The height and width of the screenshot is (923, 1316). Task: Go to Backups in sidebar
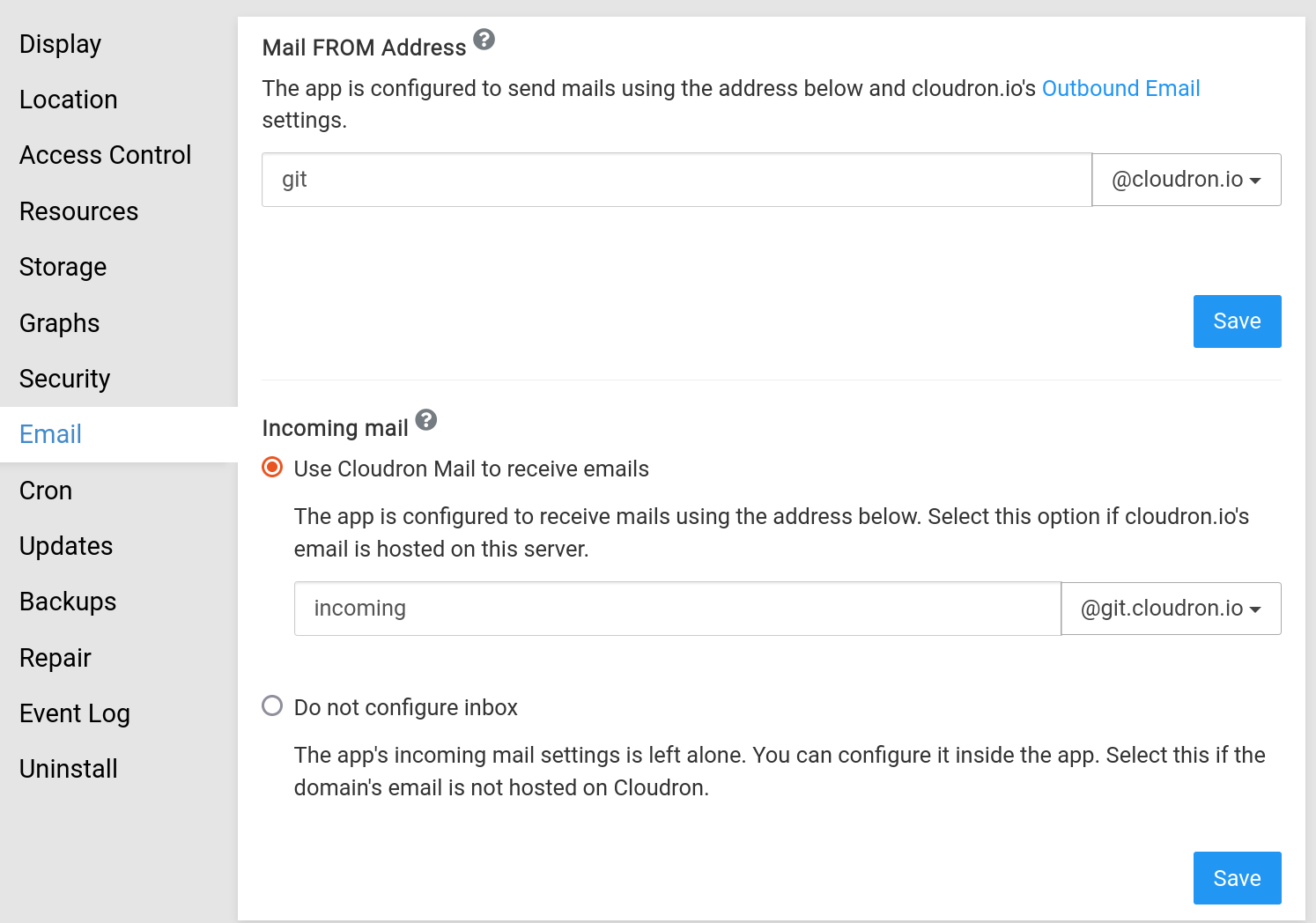[68, 602]
